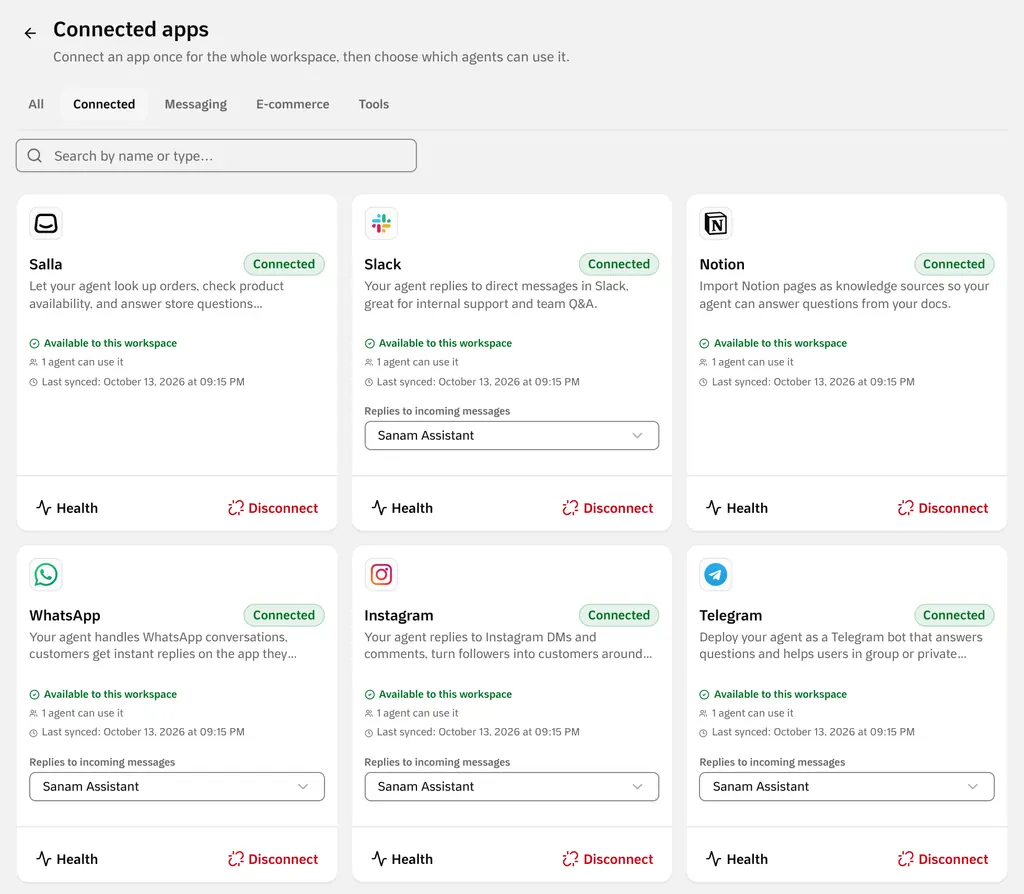Click the Salla app logo
Viewport: 1024px width, 894px height.
pyautogui.click(x=46, y=223)
